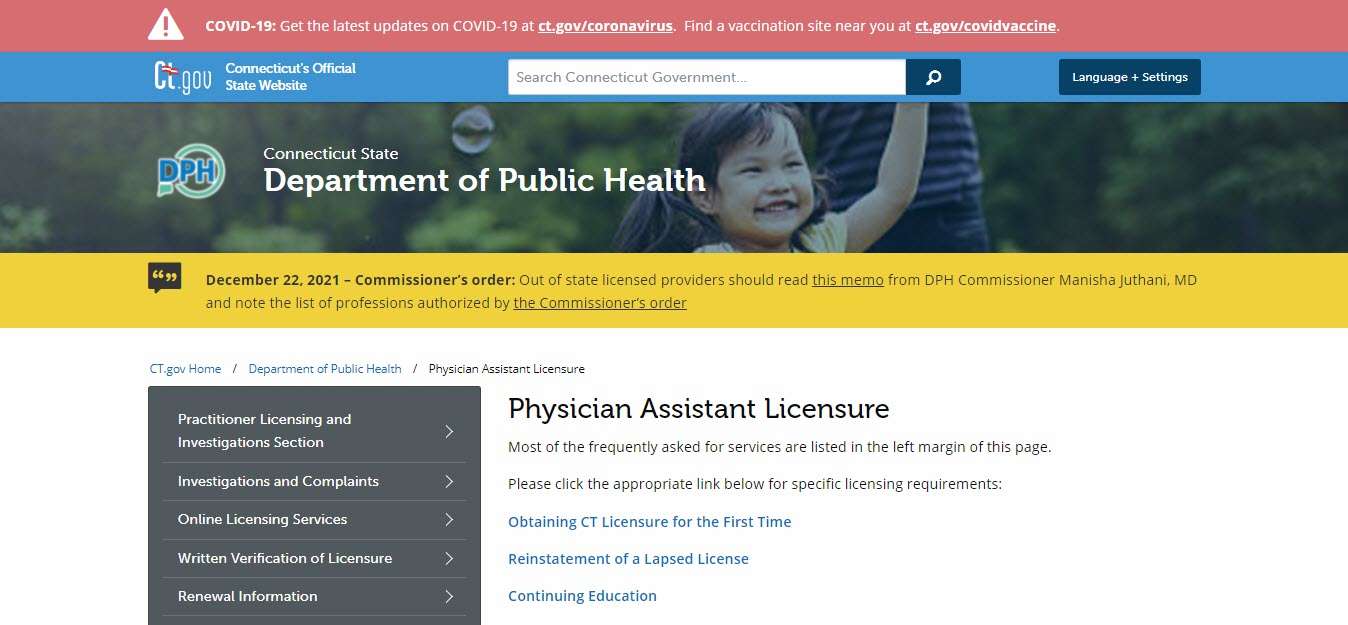Click the Search Connecticut Government field
1348x625 pixels.
pos(706,76)
